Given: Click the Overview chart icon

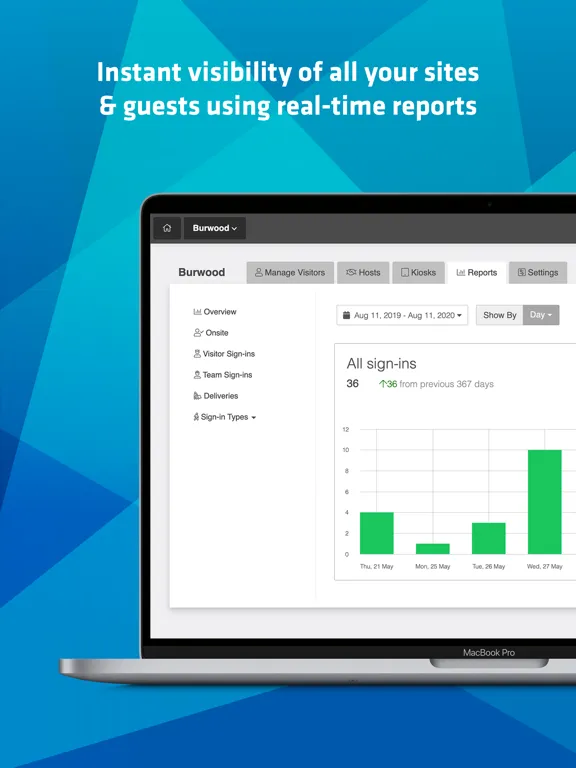Looking at the screenshot, I should click(197, 312).
